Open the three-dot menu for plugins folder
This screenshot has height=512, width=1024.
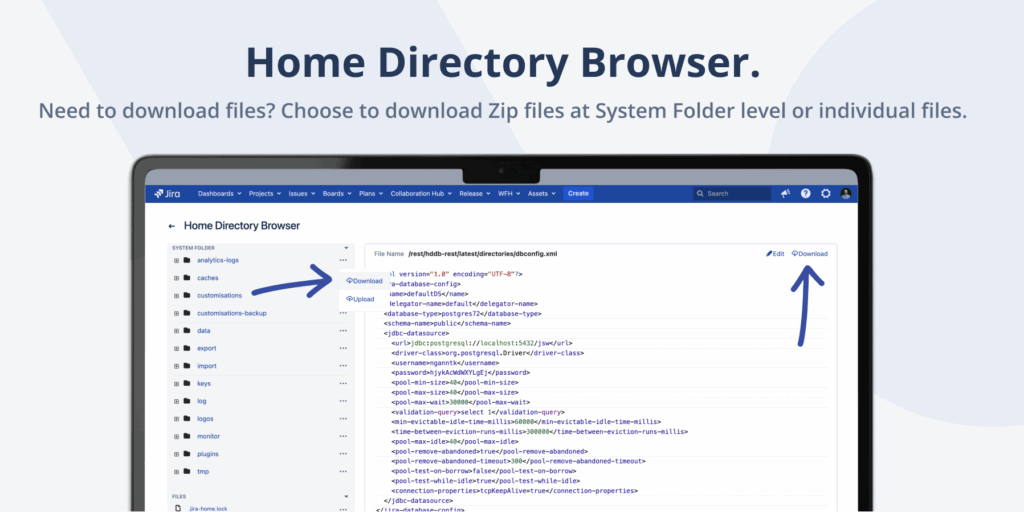(x=343, y=454)
